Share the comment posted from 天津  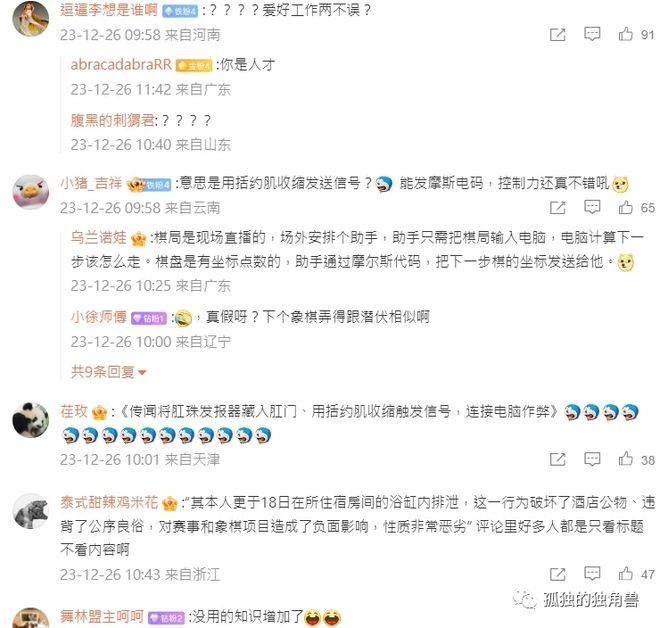pyautogui.click(x=558, y=459)
